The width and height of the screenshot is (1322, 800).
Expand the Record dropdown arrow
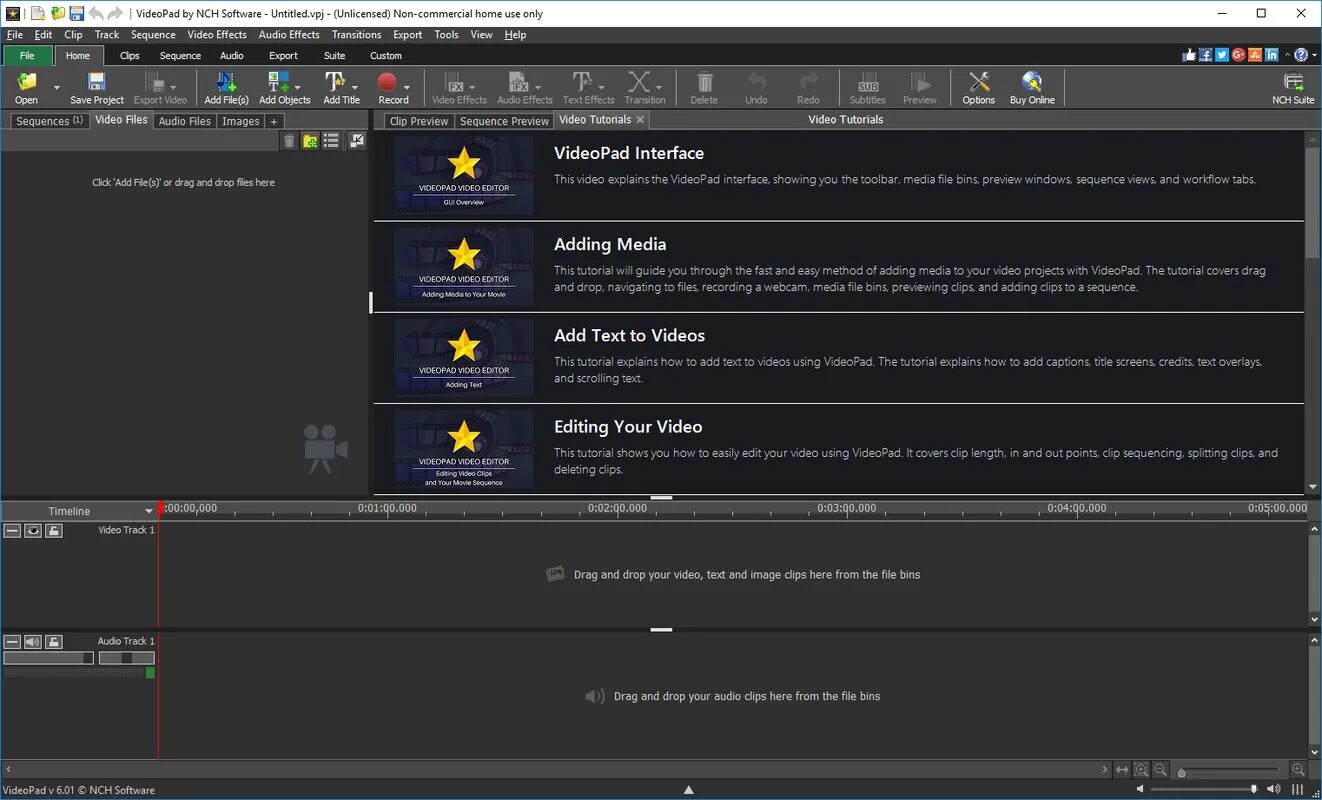(x=407, y=87)
